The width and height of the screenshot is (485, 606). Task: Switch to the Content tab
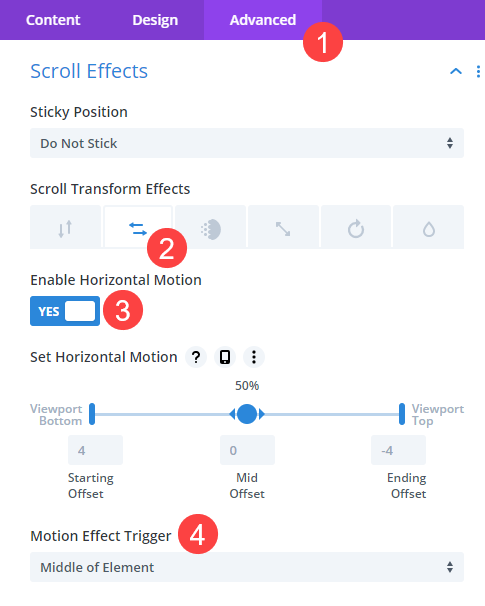(x=53, y=20)
